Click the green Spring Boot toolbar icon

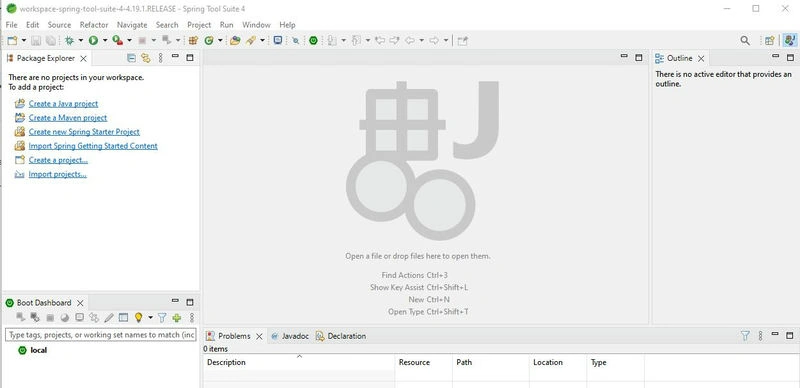tap(313, 40)
